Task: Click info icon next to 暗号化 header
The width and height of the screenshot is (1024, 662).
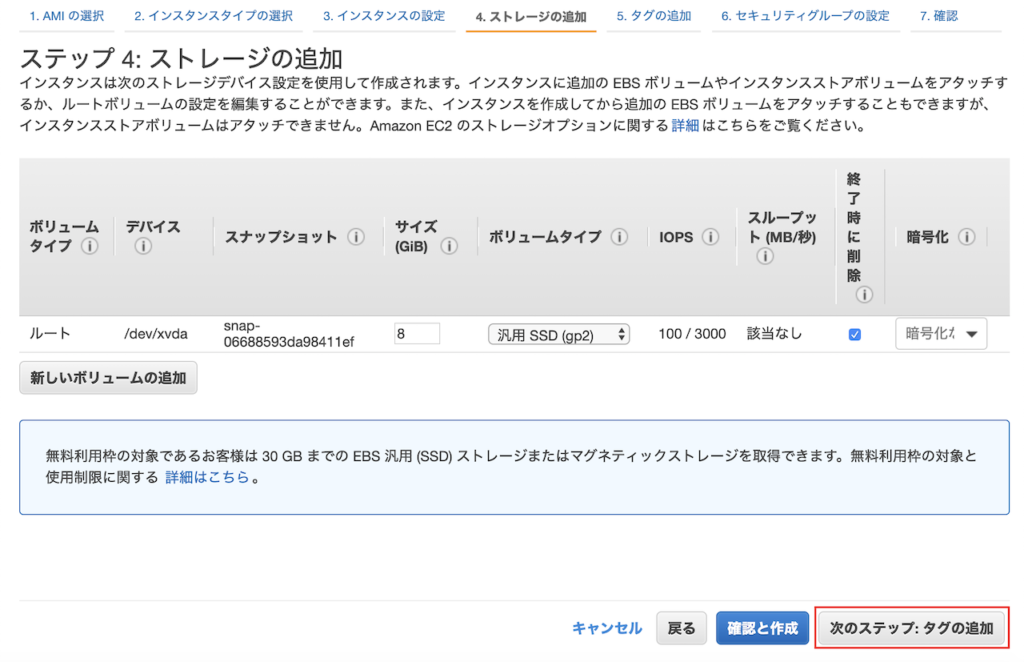Action: (x=966, y=237)
